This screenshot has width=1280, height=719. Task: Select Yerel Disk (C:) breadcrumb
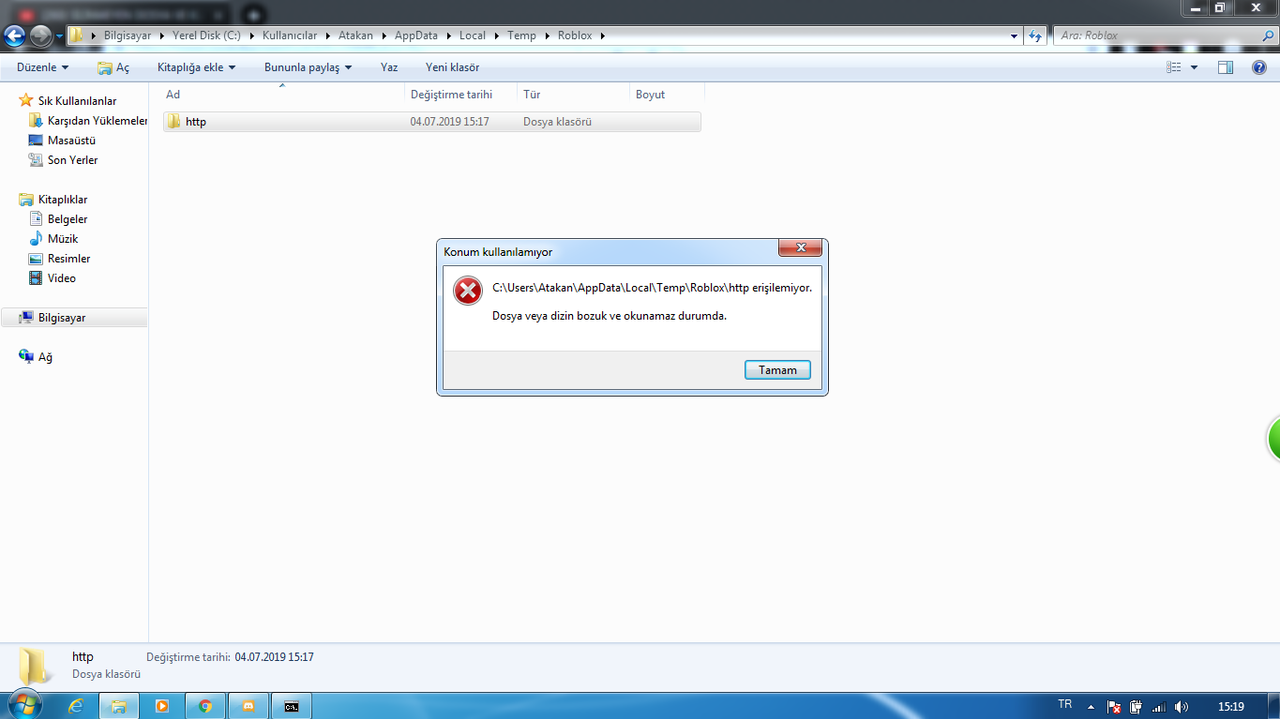205,36
